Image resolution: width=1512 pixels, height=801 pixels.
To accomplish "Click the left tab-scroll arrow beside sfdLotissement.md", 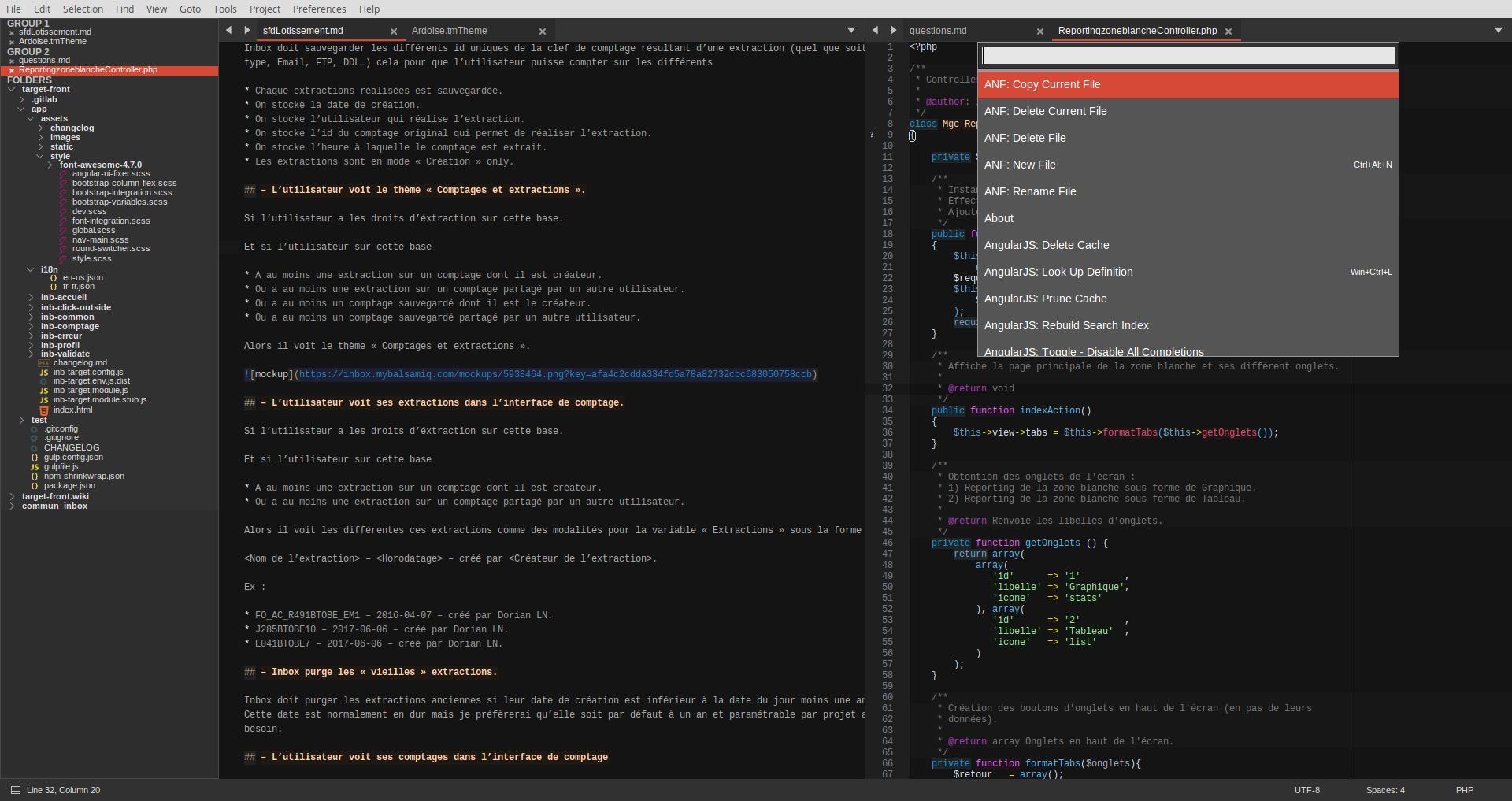I will (228, 31).
